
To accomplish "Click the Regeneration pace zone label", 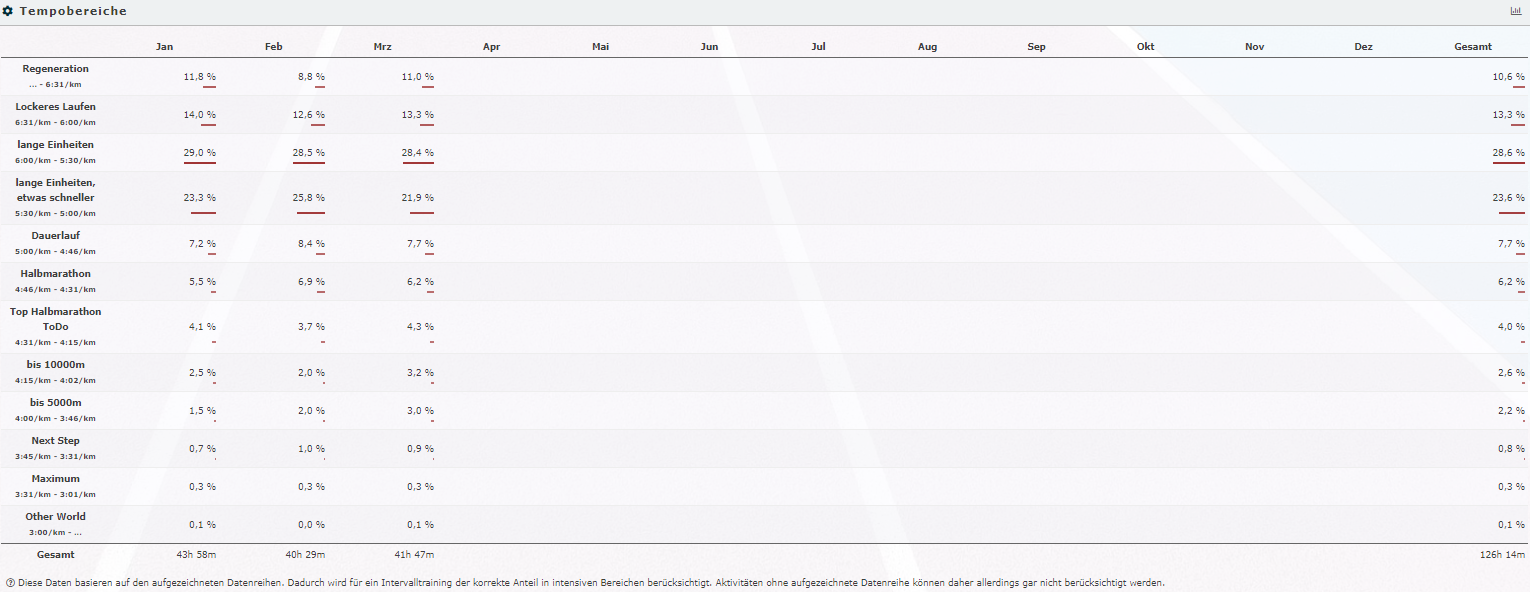I will (x=55, y=69).
